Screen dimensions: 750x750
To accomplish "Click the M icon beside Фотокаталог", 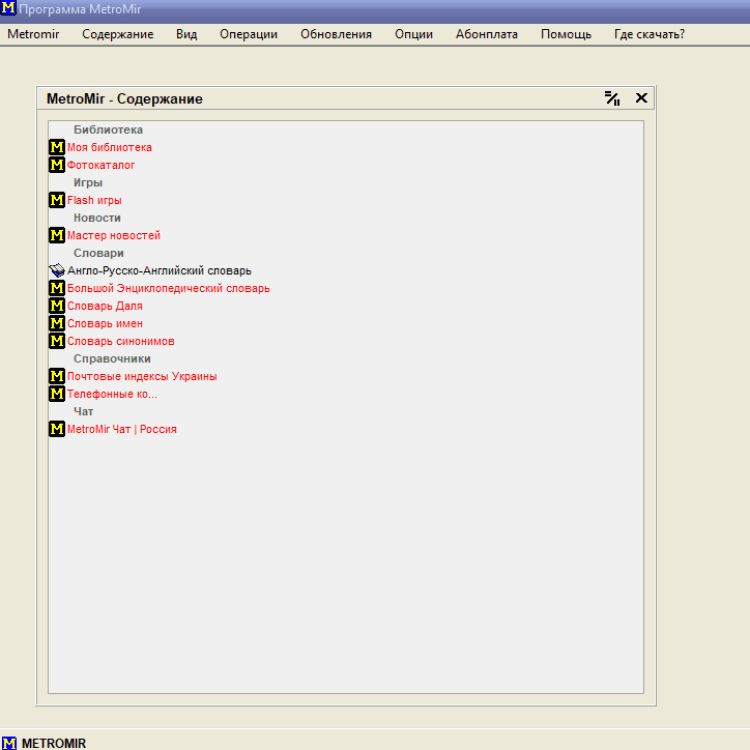I will (57, 165).
